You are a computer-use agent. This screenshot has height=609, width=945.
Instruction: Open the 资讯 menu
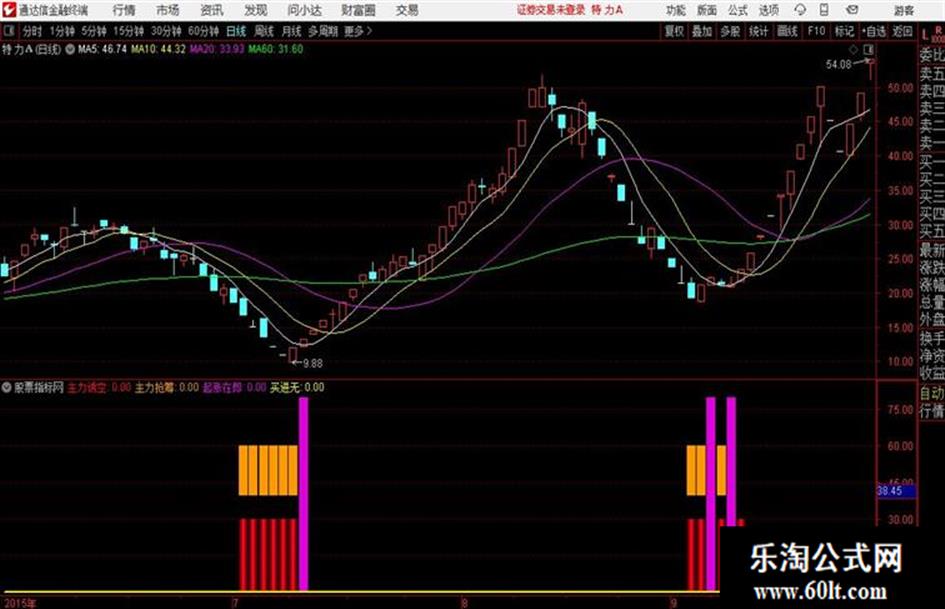[212, 10]
